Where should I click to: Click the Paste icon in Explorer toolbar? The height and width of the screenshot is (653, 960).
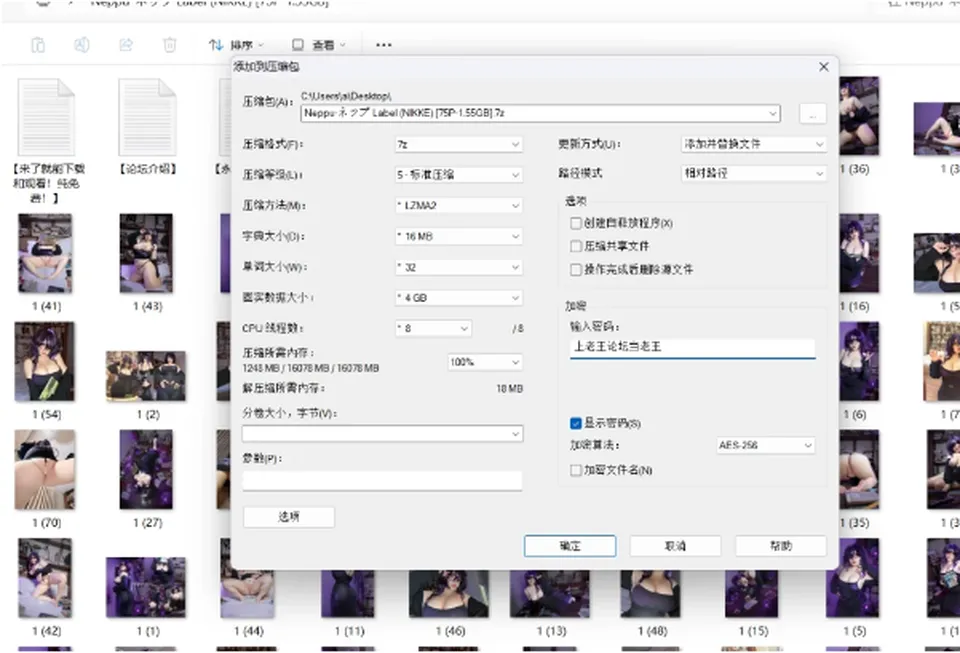coord(38,45)
